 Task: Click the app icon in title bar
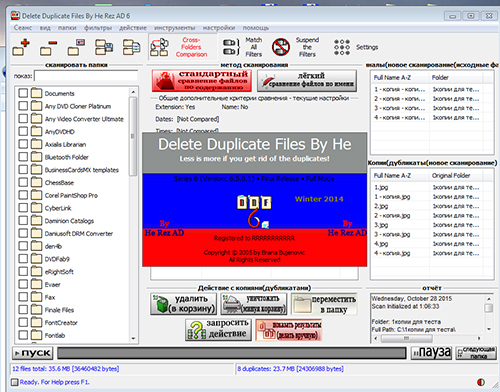pos(15,16)
